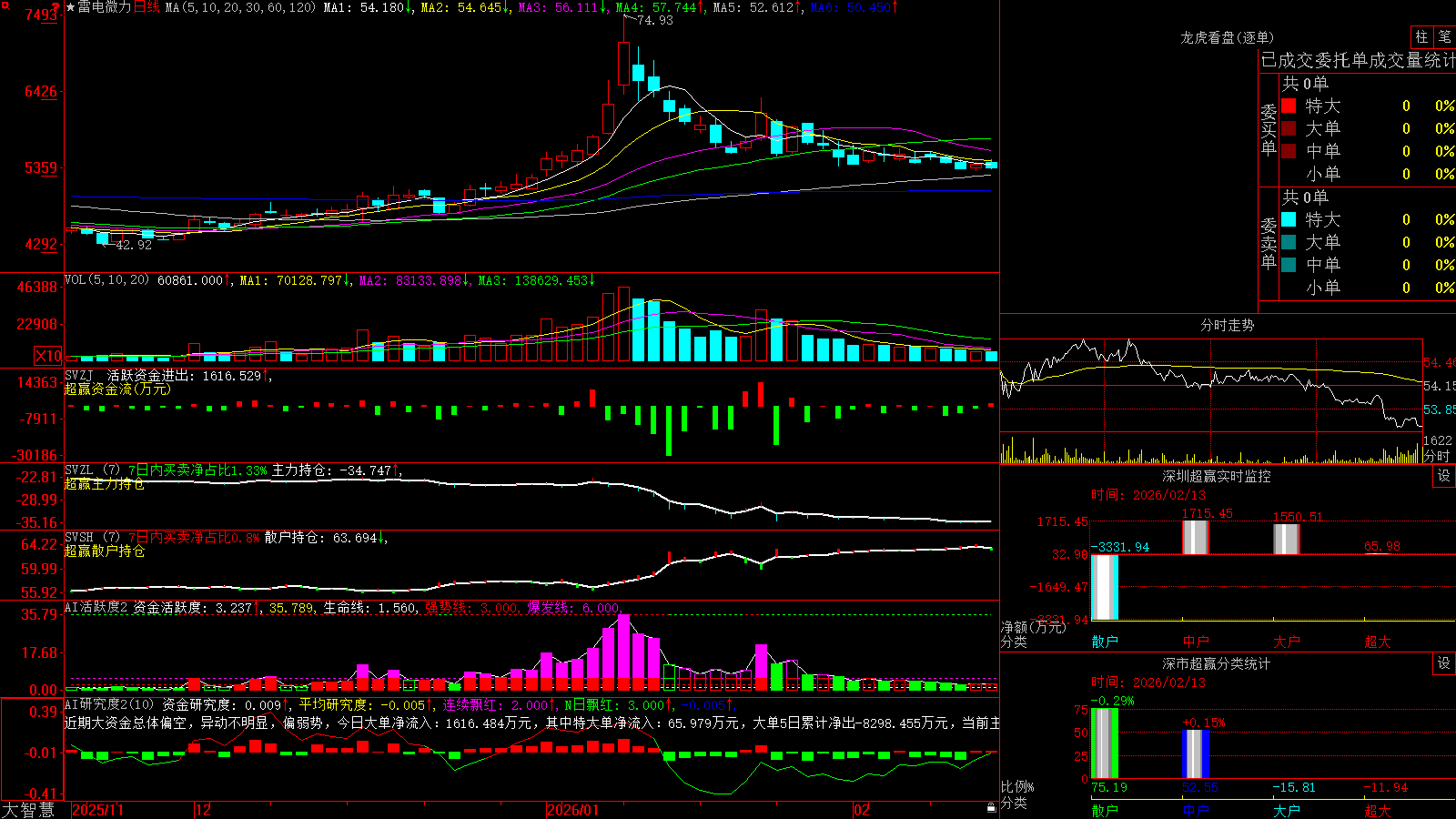Click the MA1: 54.180 value
The image size is (1456, 819).
point(368,7)
